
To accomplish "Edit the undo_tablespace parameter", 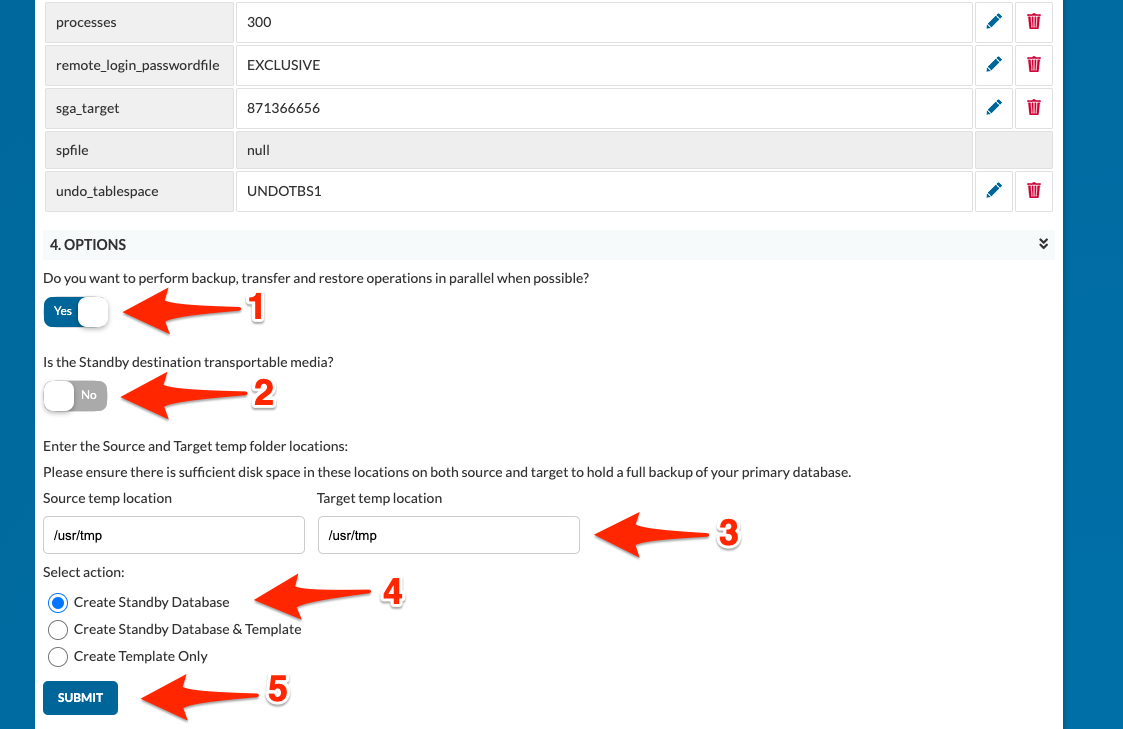I will coord(993,191).
